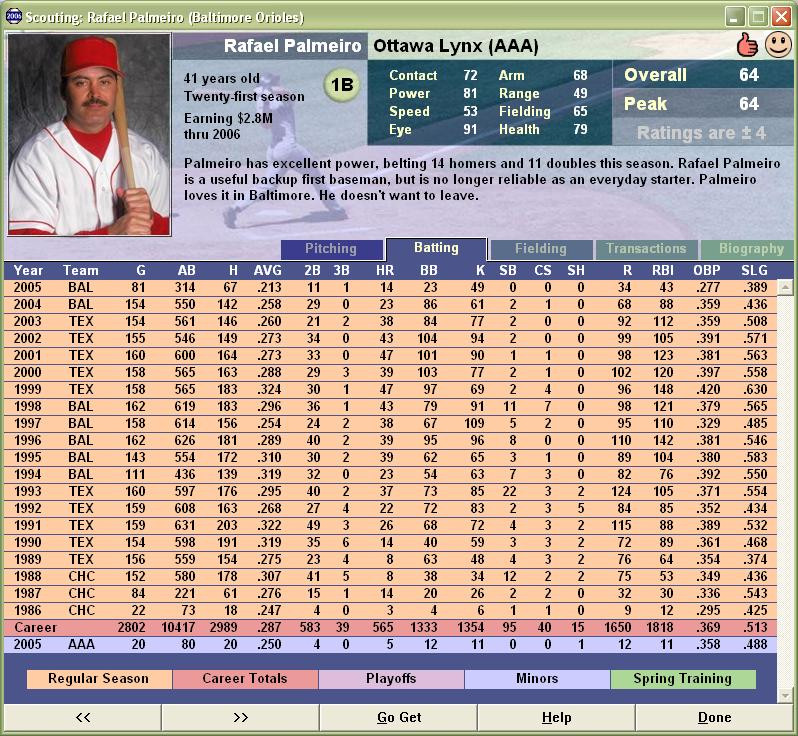Click the Playoffs legend swatch
The width and height of the screenshot is (798, 736).
tap(391, 679)
